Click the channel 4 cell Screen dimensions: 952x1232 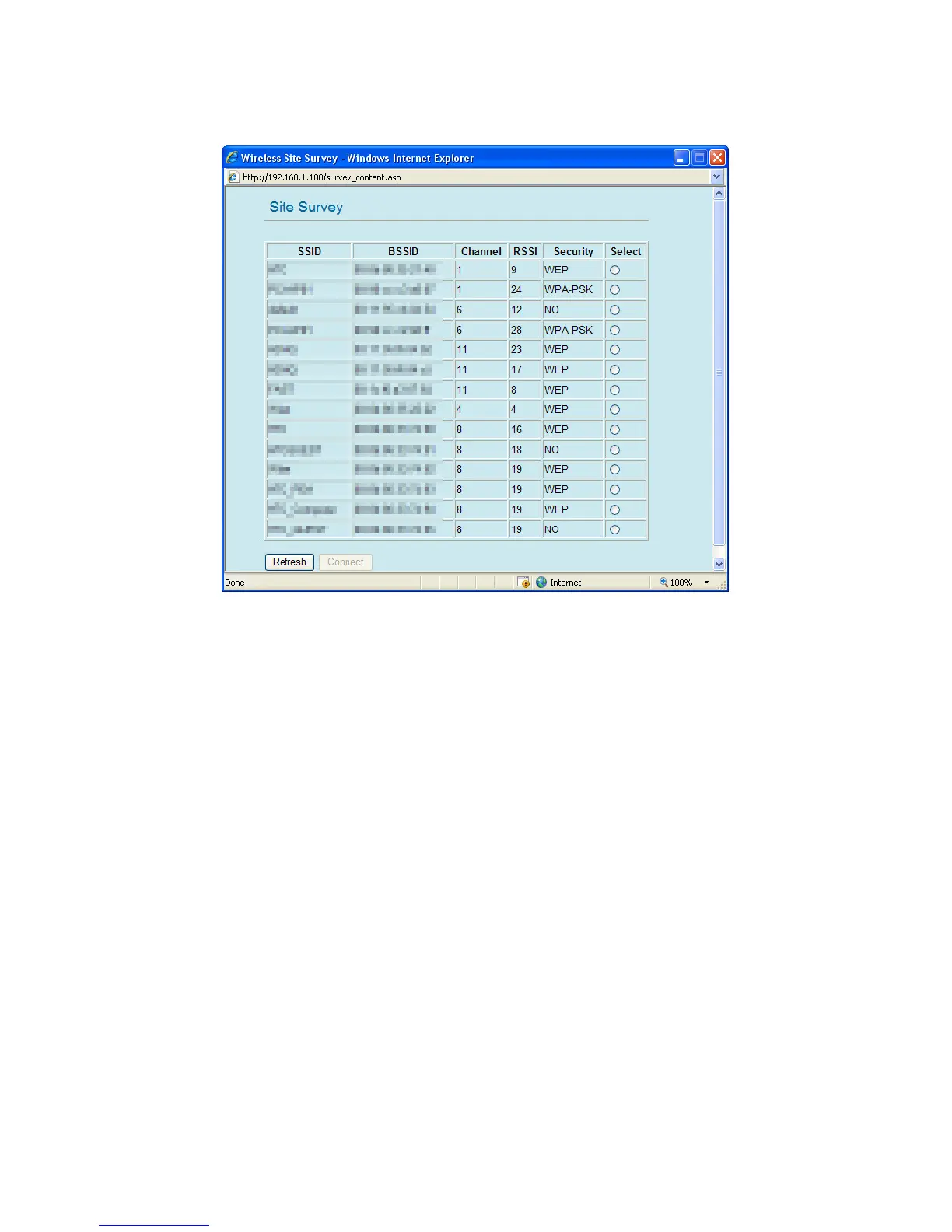[x=481, y=409]
